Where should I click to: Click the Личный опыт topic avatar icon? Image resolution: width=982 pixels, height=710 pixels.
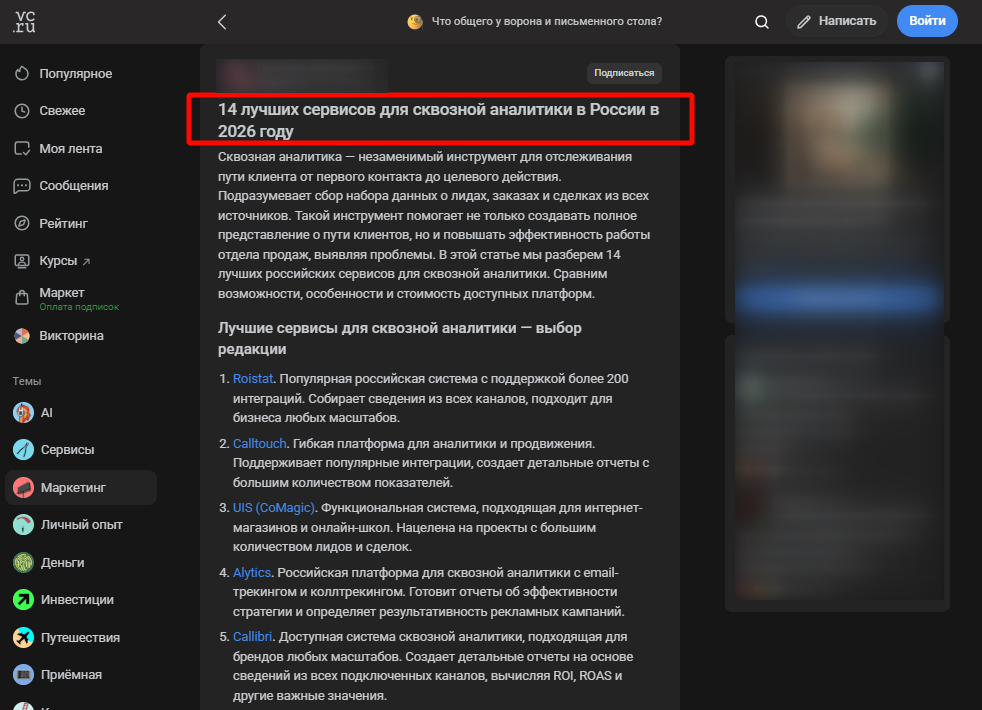(23, 525)
